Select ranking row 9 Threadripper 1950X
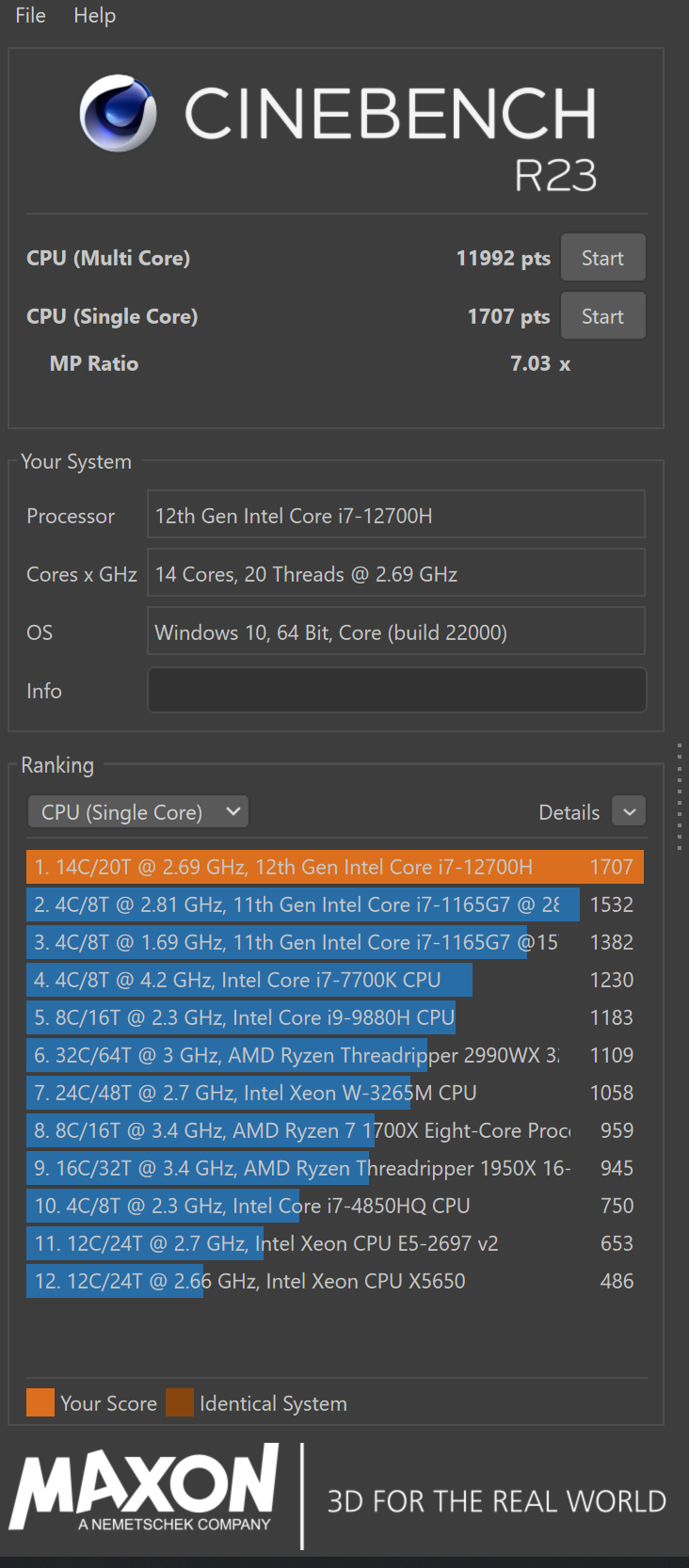This screenshot has width=689, height=1568. tap(335, 1168)
